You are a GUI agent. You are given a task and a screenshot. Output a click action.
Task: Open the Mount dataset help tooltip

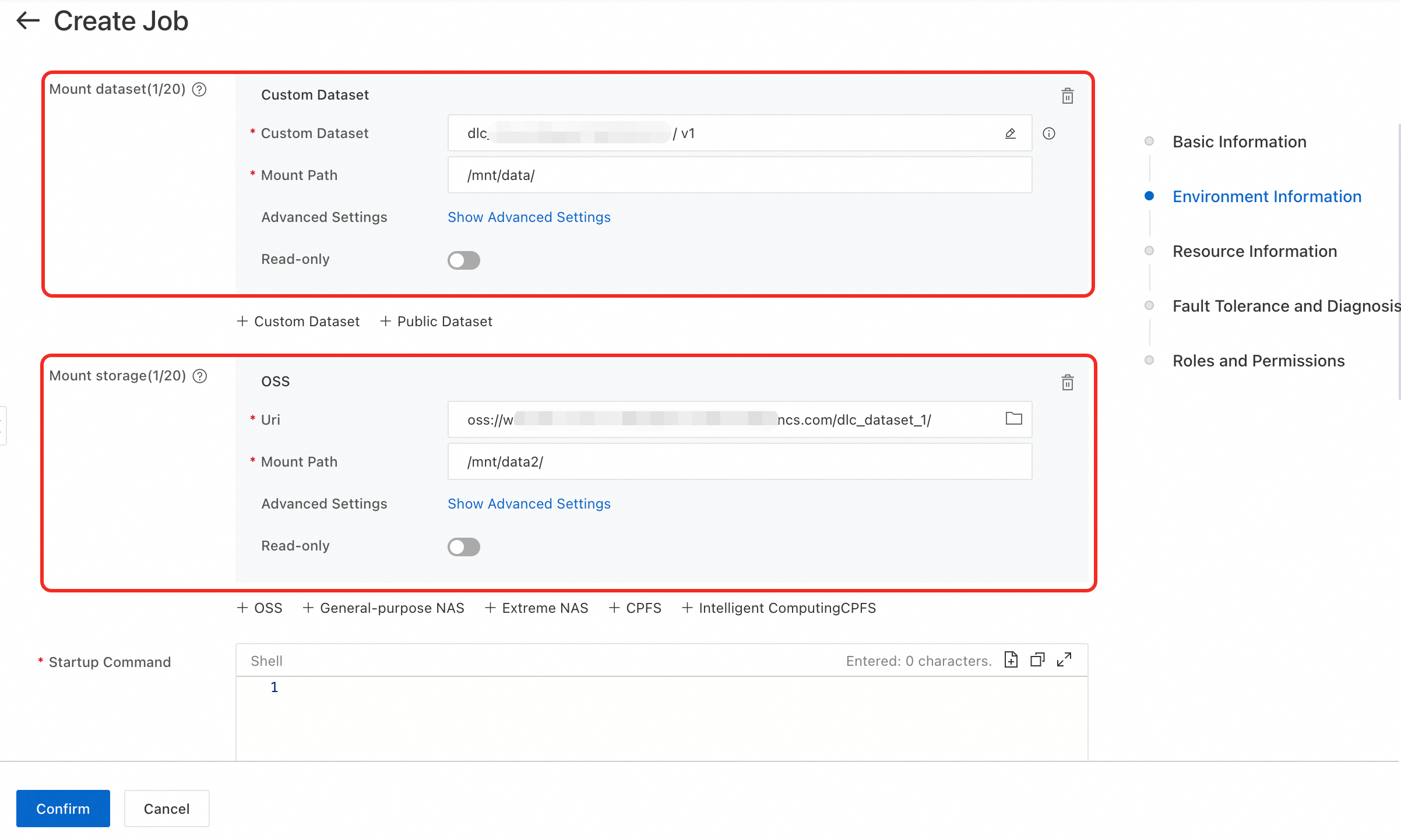coord(199,89)
